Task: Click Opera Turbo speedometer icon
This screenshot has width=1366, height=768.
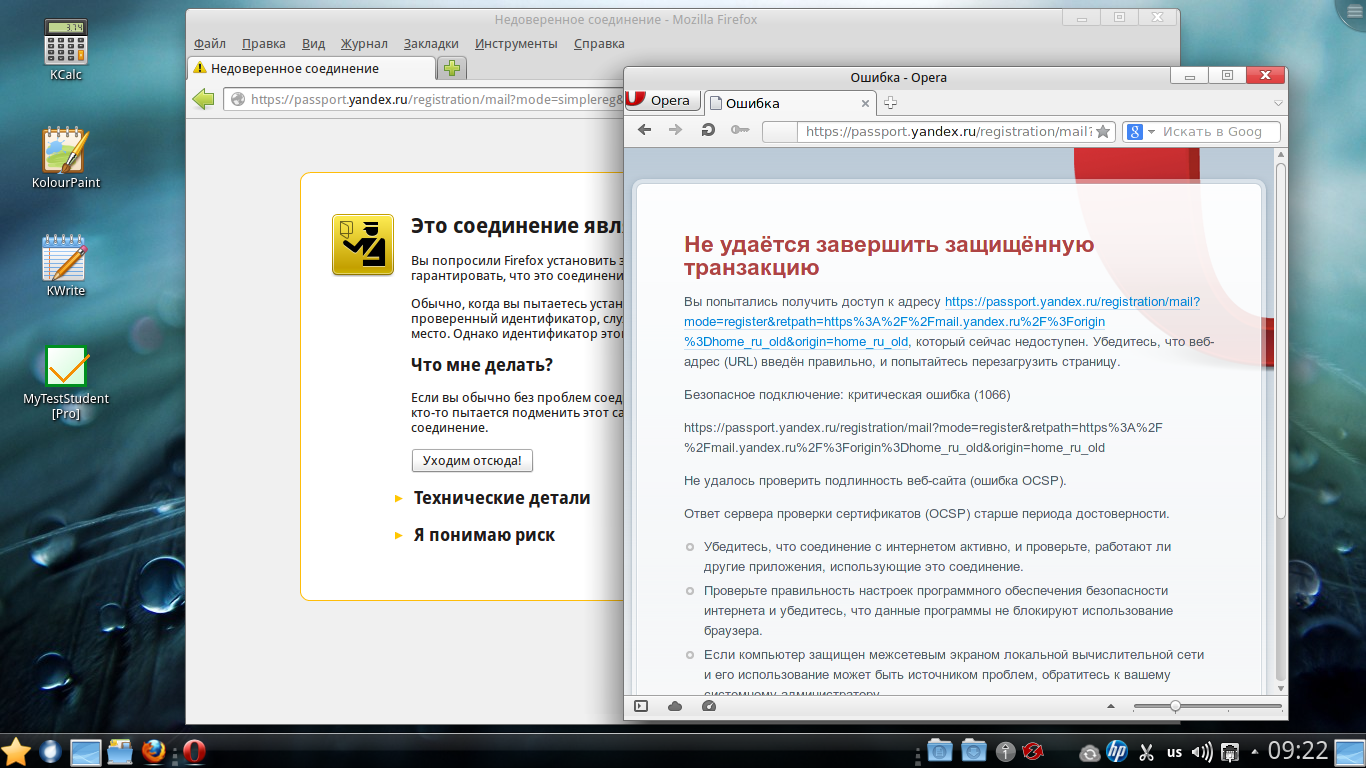Action: pos(709,706)
